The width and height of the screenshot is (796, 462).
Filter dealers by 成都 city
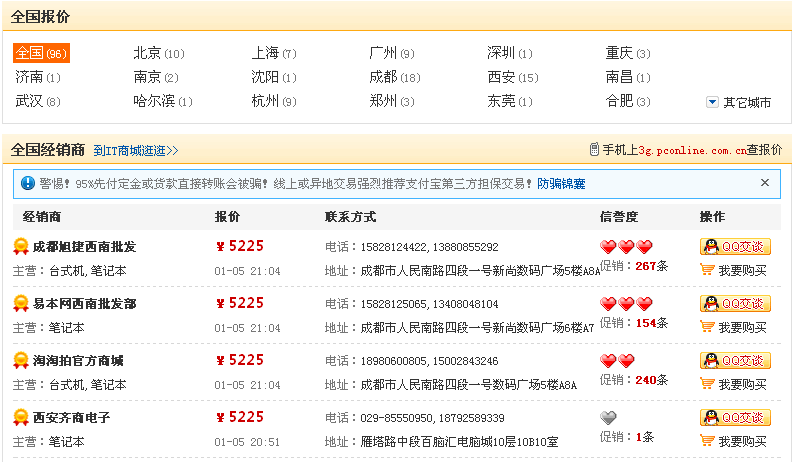click(x=383, y=77)
